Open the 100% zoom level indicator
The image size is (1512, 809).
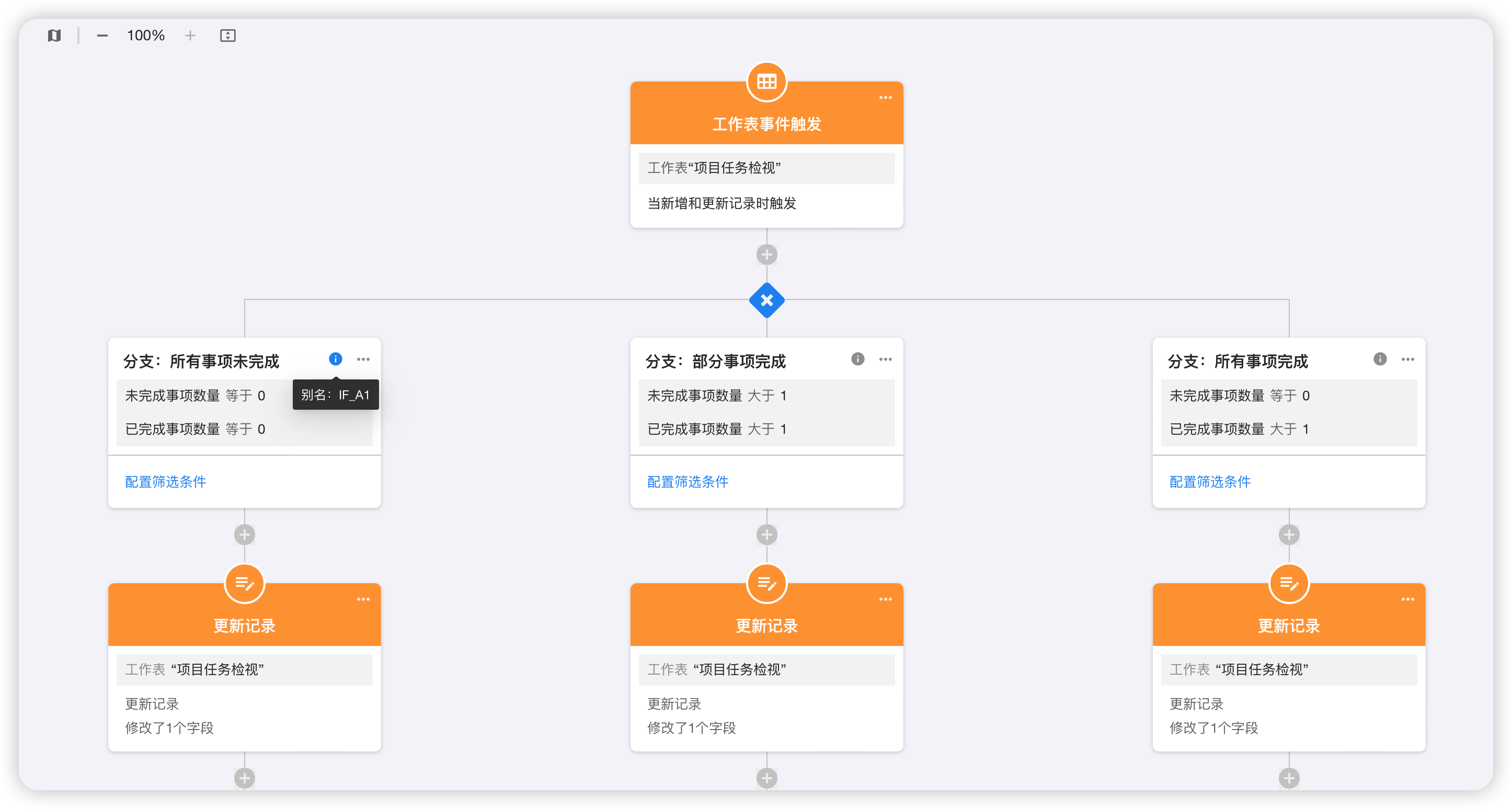click(145, 36)
